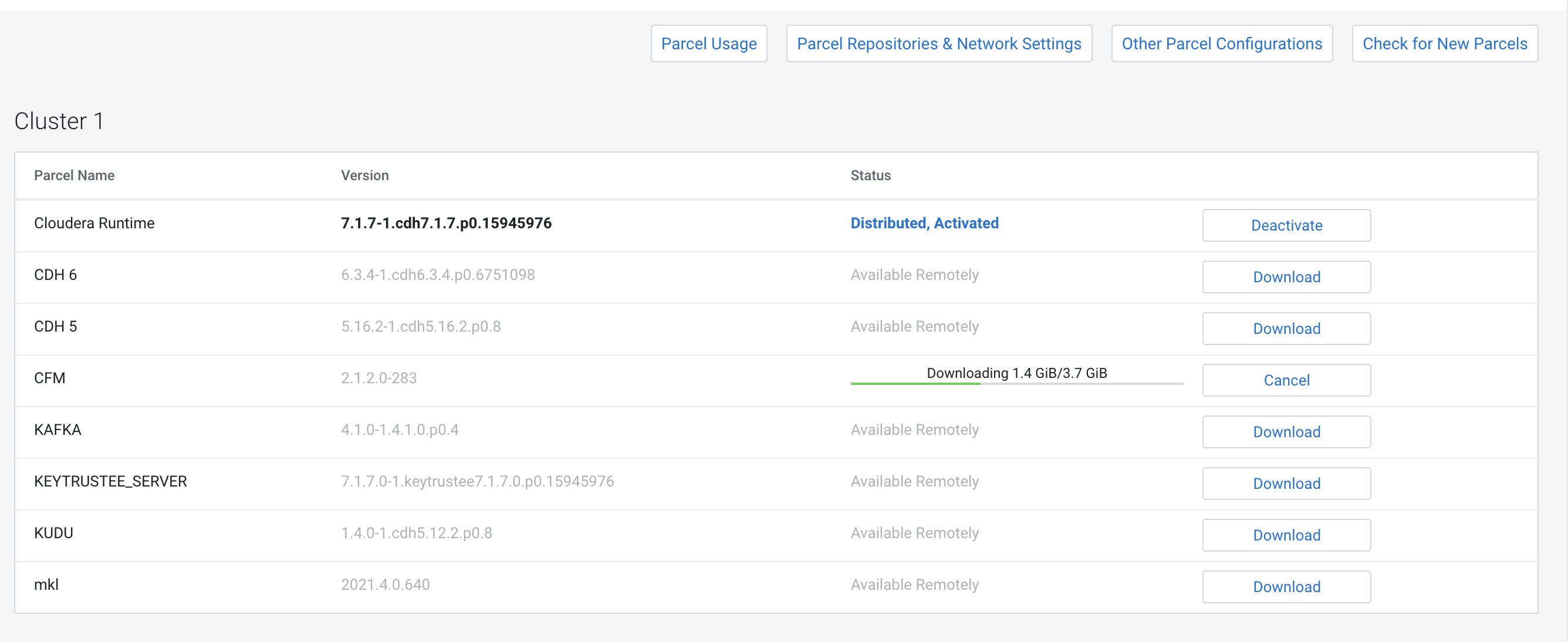This screenshot has height=642, width=1568.
Task: Click the Cluster 1 heading
Action: coord(59,121)
